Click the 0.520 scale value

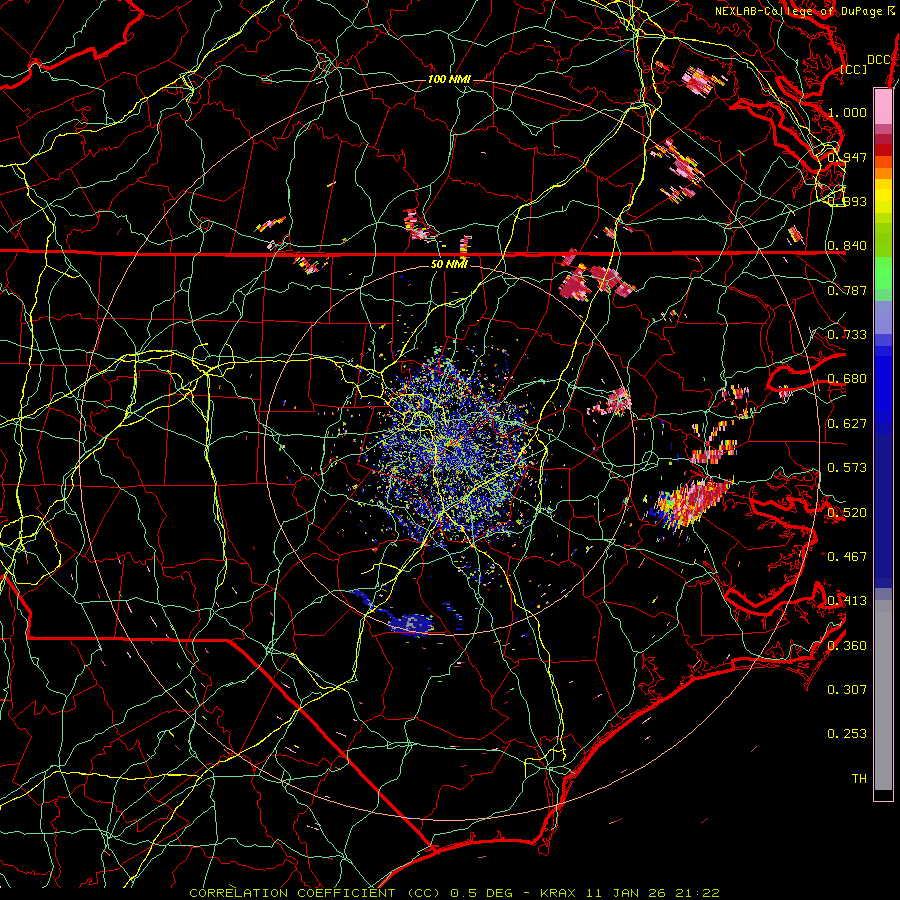(x=847, y=513)
